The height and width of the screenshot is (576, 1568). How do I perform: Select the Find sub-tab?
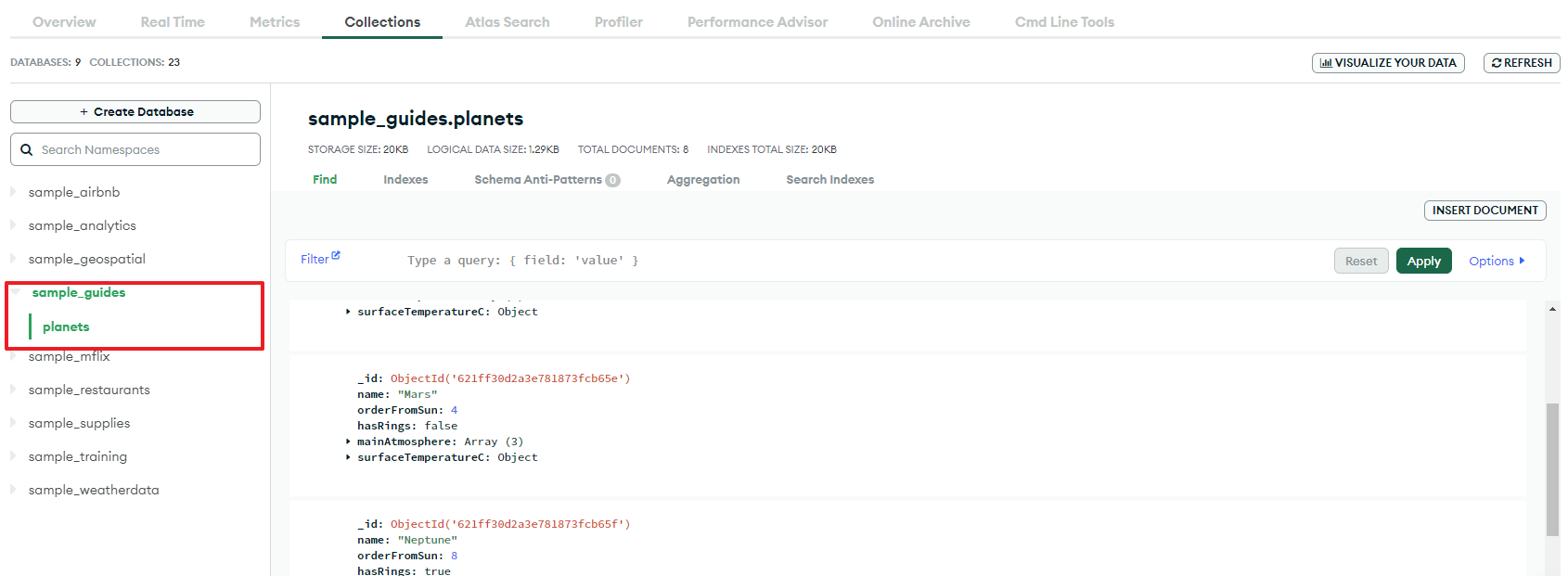tap(325, 179)
